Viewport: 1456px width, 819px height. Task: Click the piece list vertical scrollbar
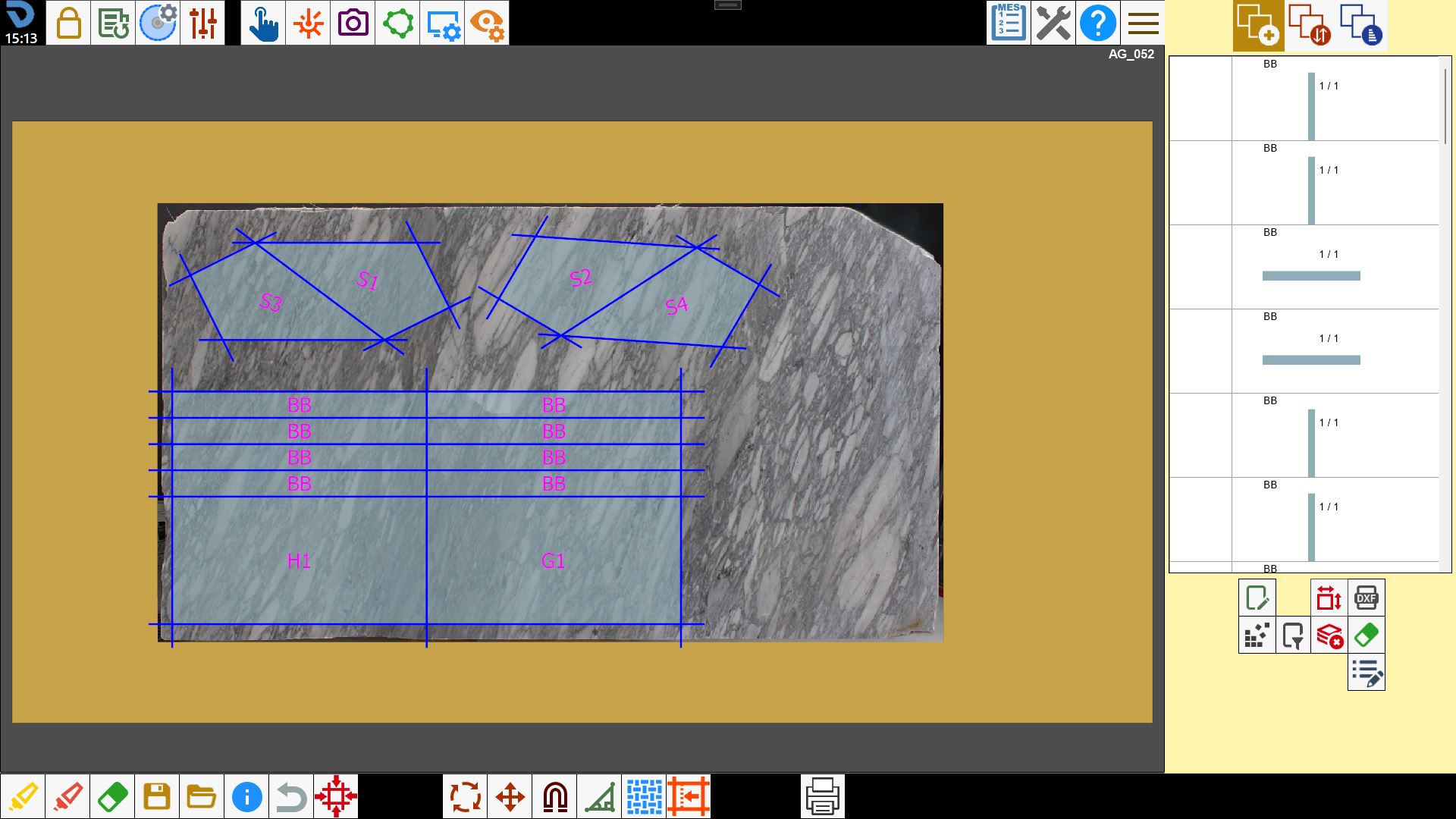(1445, 106)
